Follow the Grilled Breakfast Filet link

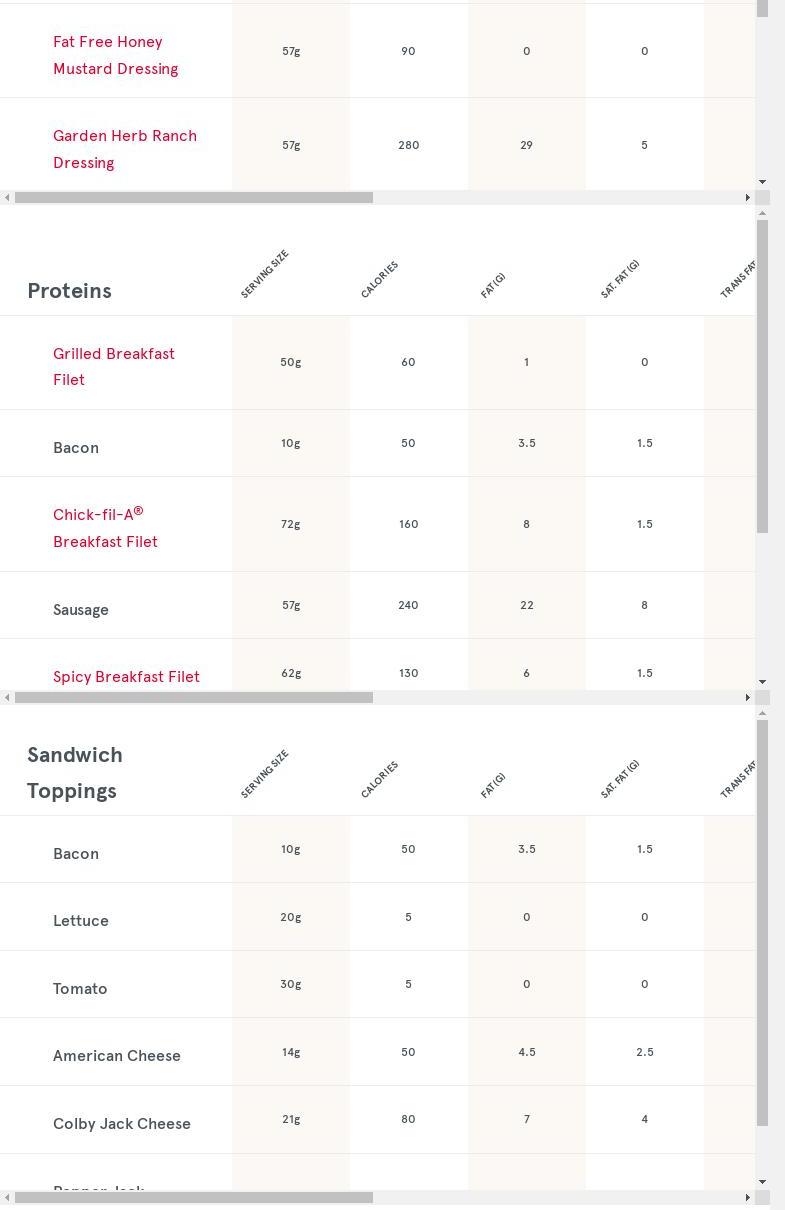(x=113, y=366)
